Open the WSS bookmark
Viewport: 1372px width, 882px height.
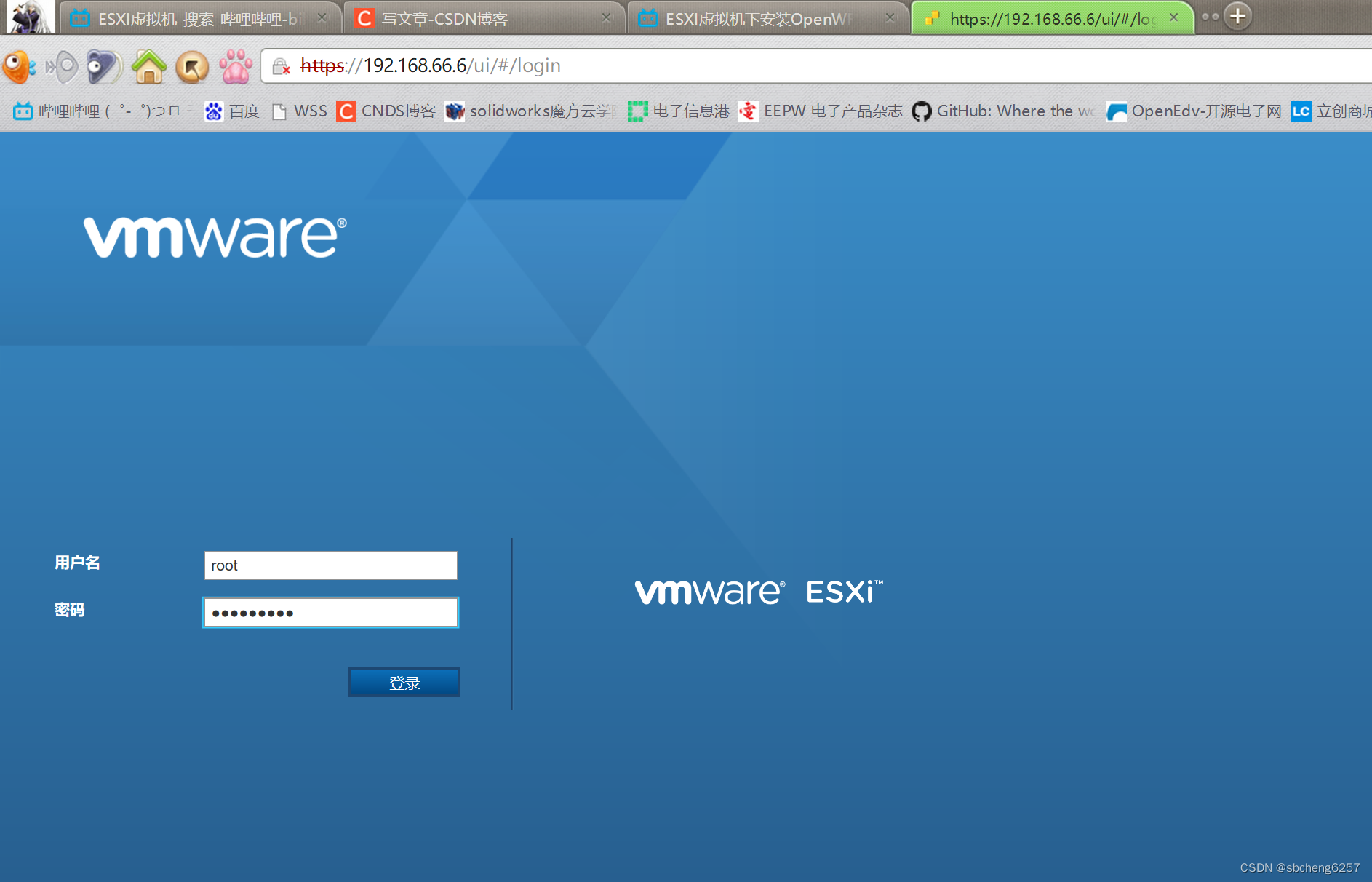tap(299, 111)
